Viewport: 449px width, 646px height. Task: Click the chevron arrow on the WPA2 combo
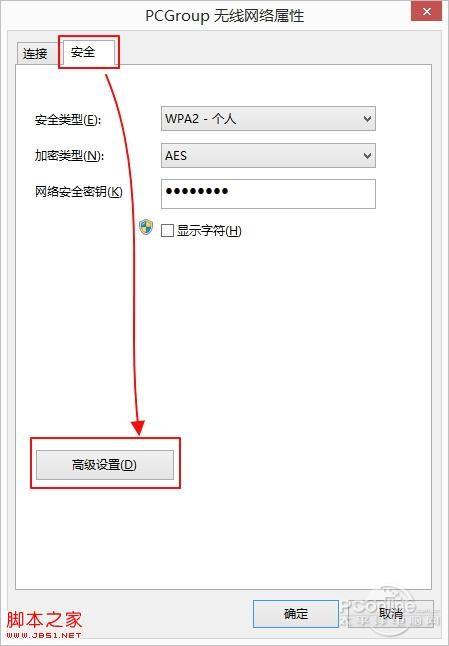pyautogui.click(x=367, y=119)
